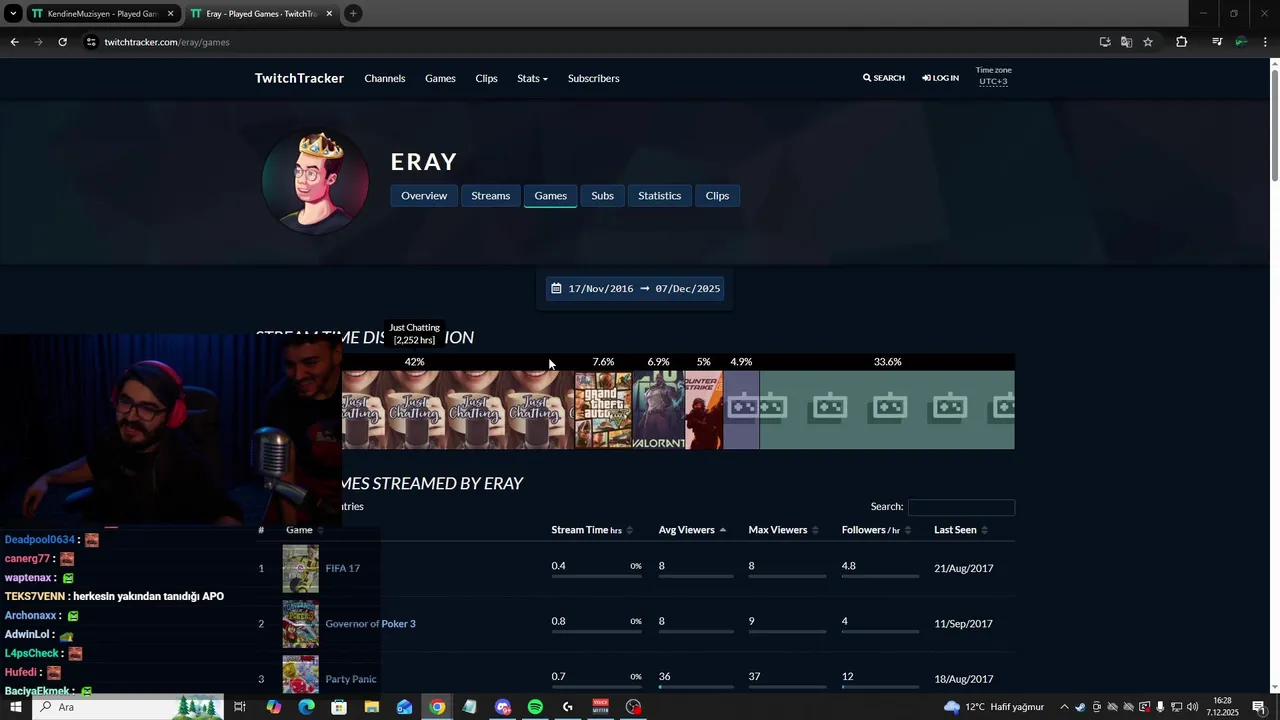Show hidden system tray icons
The width and height of the screenshot is (1280, 720).
[x=1064, y=707]
